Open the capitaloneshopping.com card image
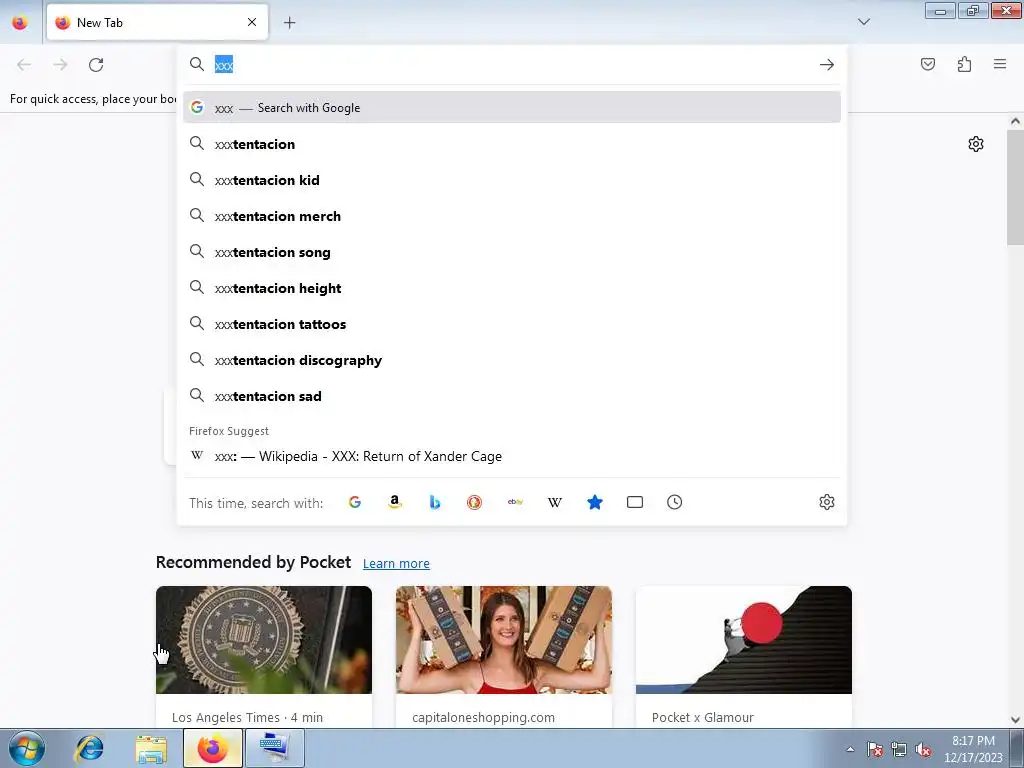The image size is (1024, 768). click(504, 640)
